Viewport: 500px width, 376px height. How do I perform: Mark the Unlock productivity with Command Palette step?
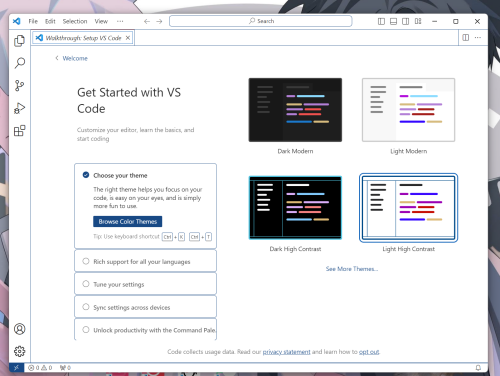tap(86, 330)
